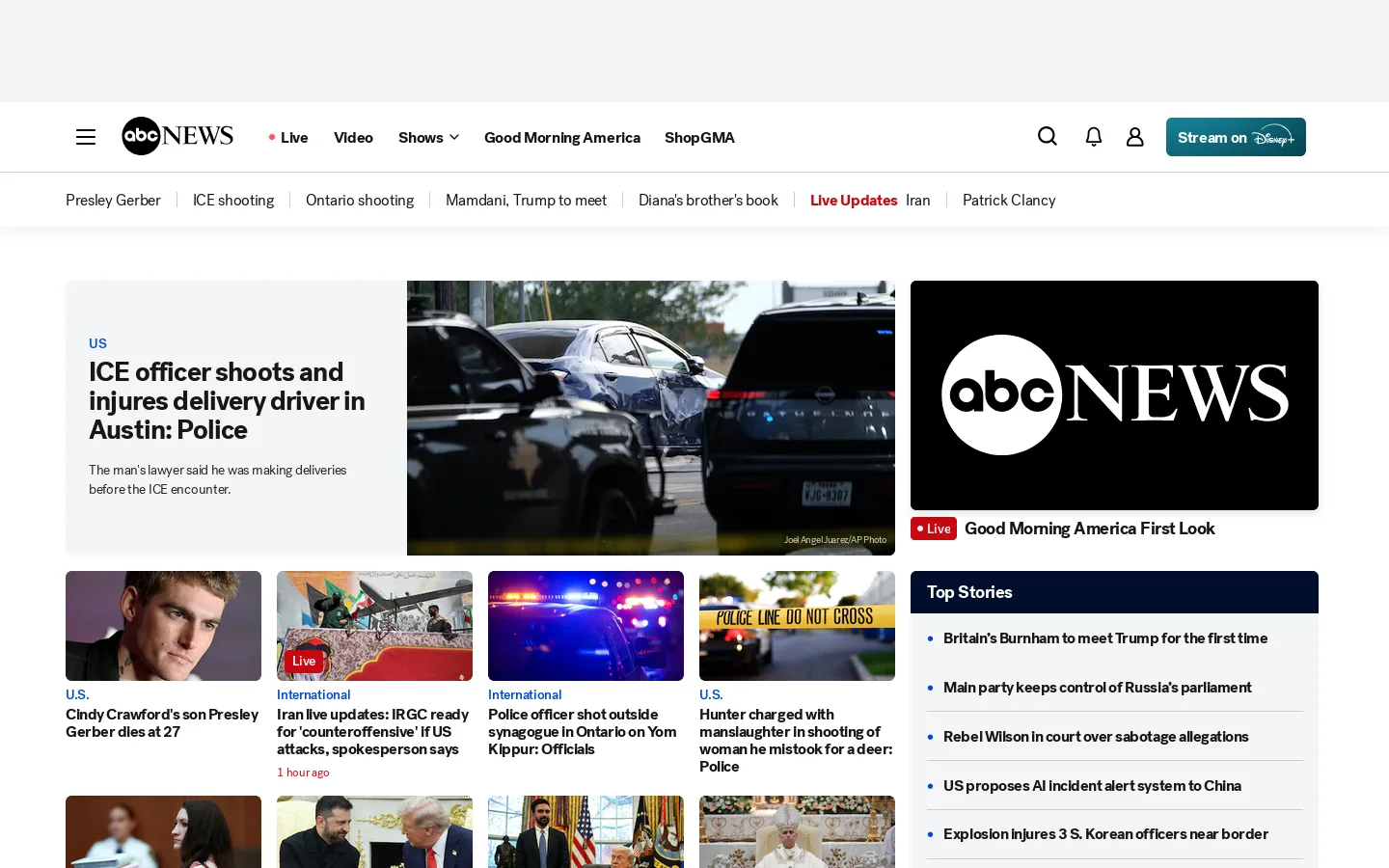Open Presley Gerber portrait thumbnail

click(163, 626)
